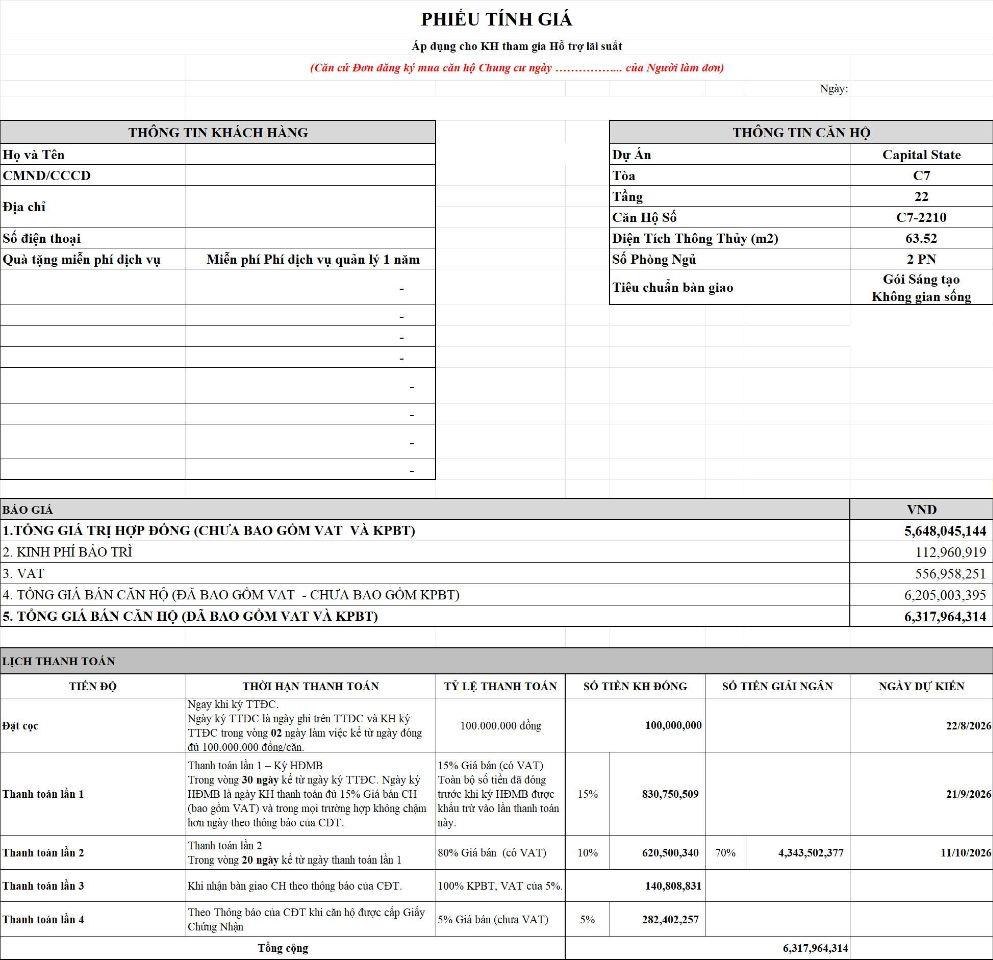Click the 'VND' column header
Screen dimensions: 993x960
921,509
